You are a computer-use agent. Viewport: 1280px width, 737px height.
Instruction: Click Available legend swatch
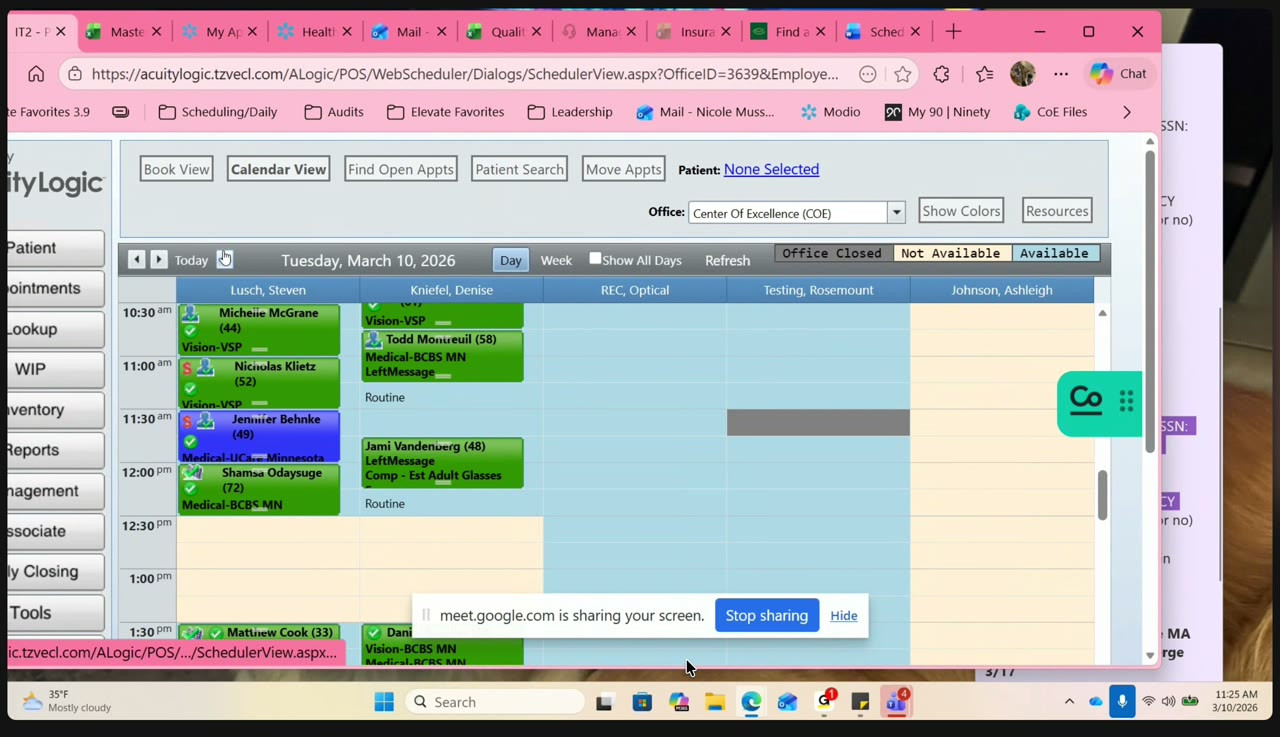[1055, 253]
